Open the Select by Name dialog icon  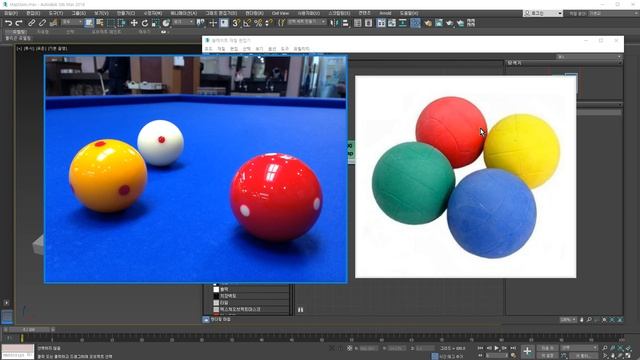tap(100, 23)
